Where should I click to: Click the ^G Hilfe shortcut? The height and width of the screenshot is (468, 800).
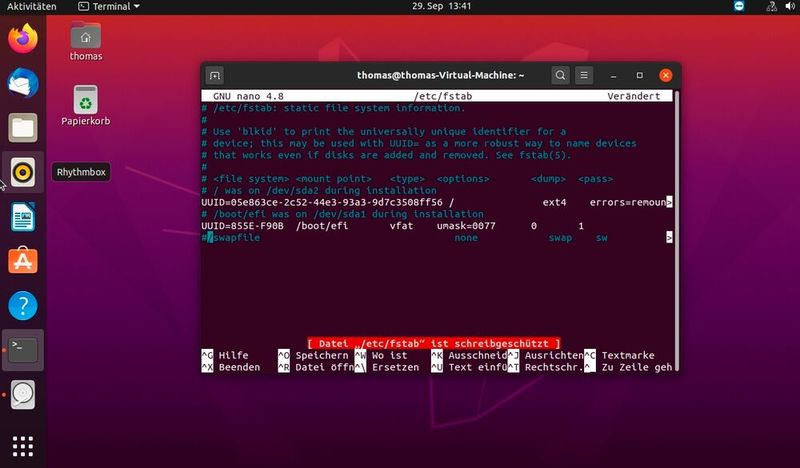coord(225,356)
